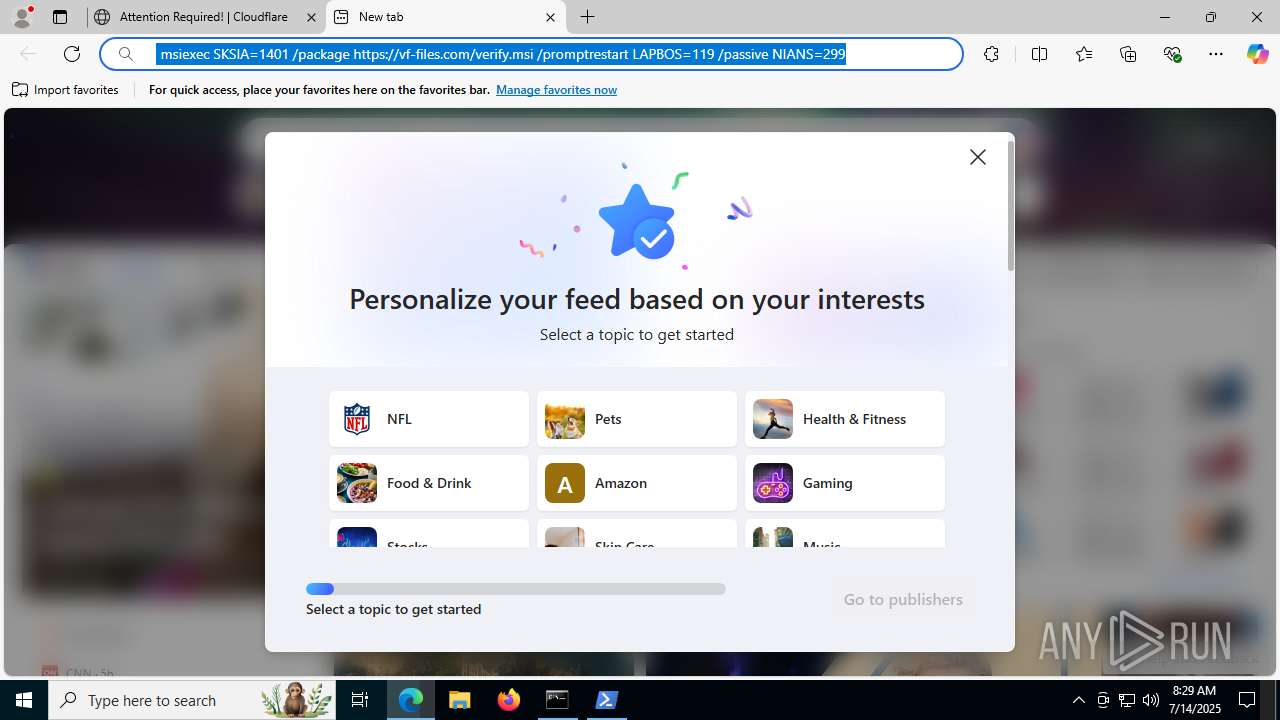Open the notification center icon

(1248, 700)
